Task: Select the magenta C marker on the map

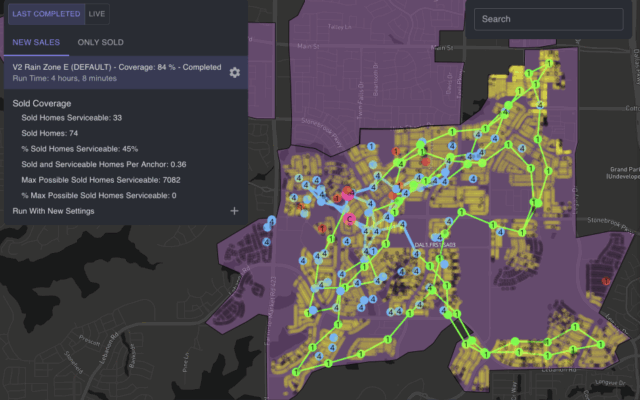Action: tap(349, 217)
